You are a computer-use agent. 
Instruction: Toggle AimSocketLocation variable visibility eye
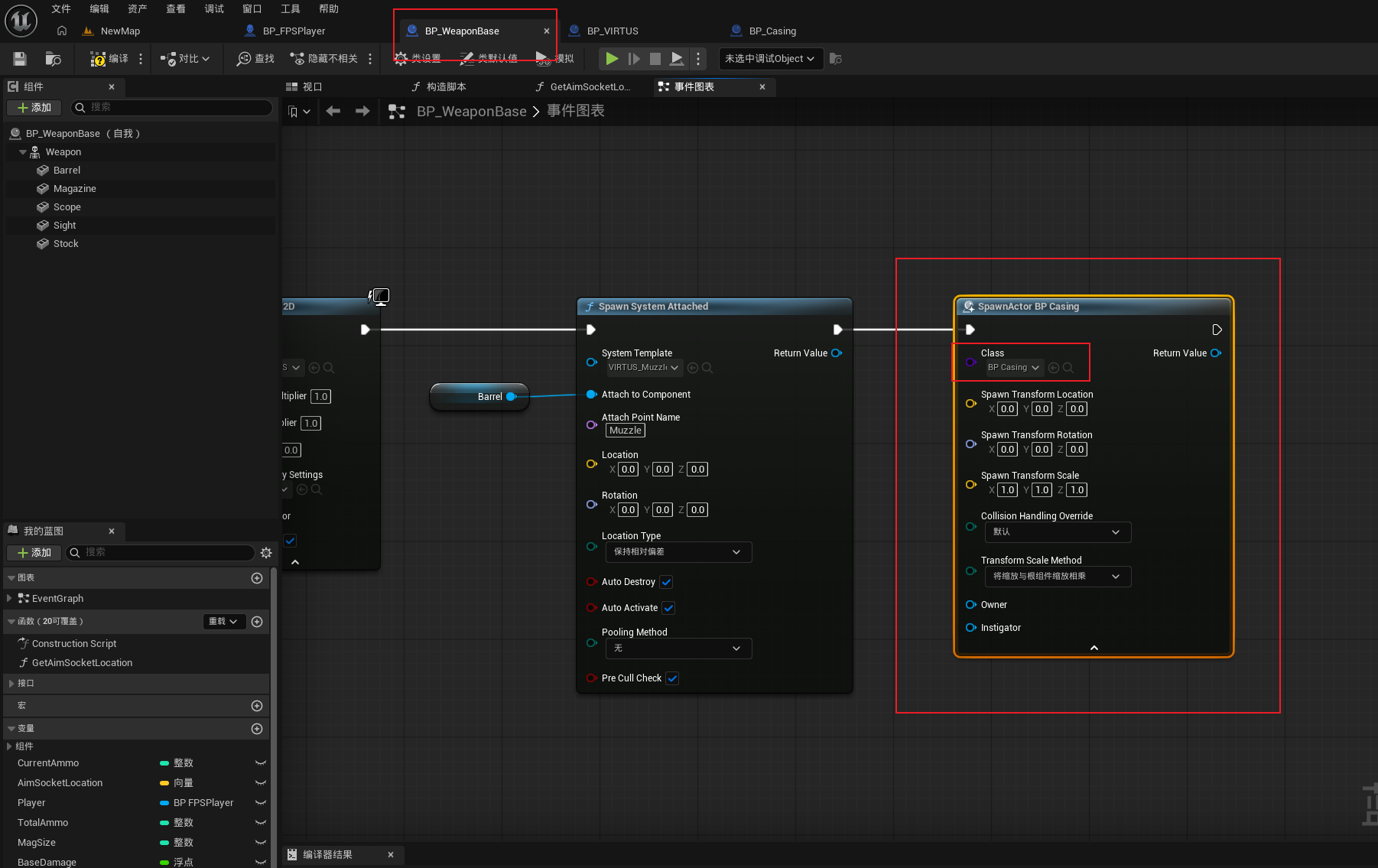(261, 783)
